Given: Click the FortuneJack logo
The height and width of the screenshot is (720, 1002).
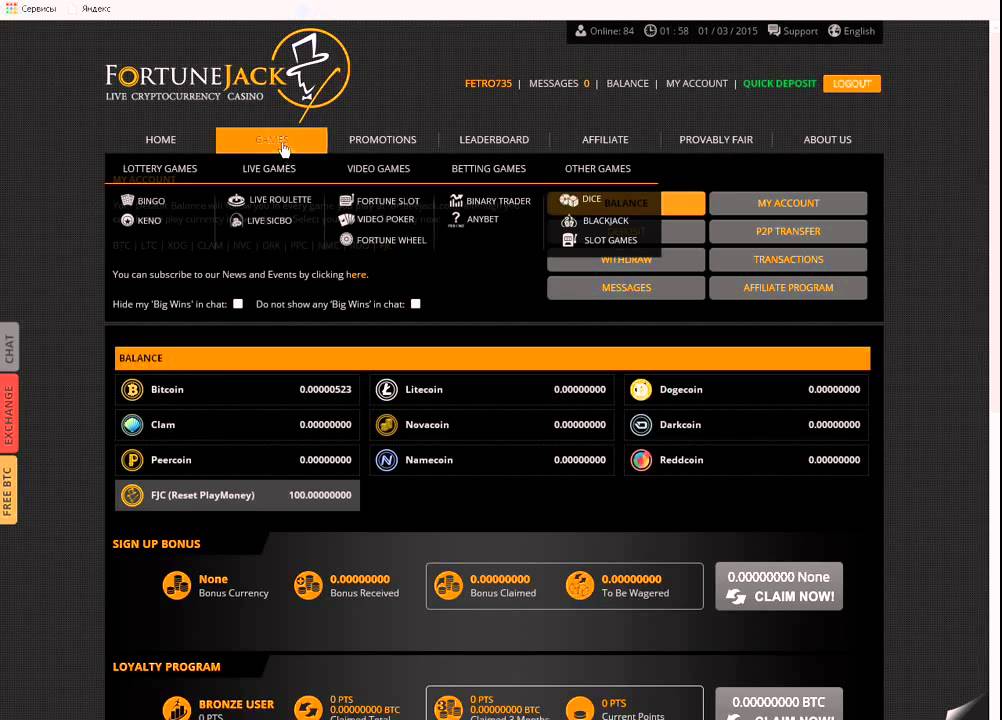Looking at the screenshot, I should [227, 75].
